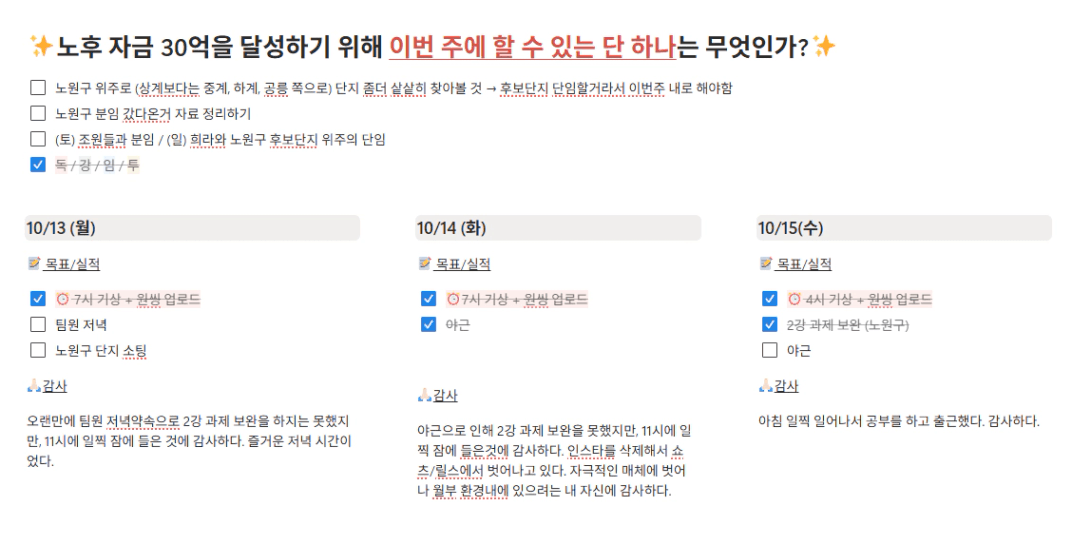Click the 10/13 (월) date heading
This screenshot has height=545, width=1091.
pos(61,228)
